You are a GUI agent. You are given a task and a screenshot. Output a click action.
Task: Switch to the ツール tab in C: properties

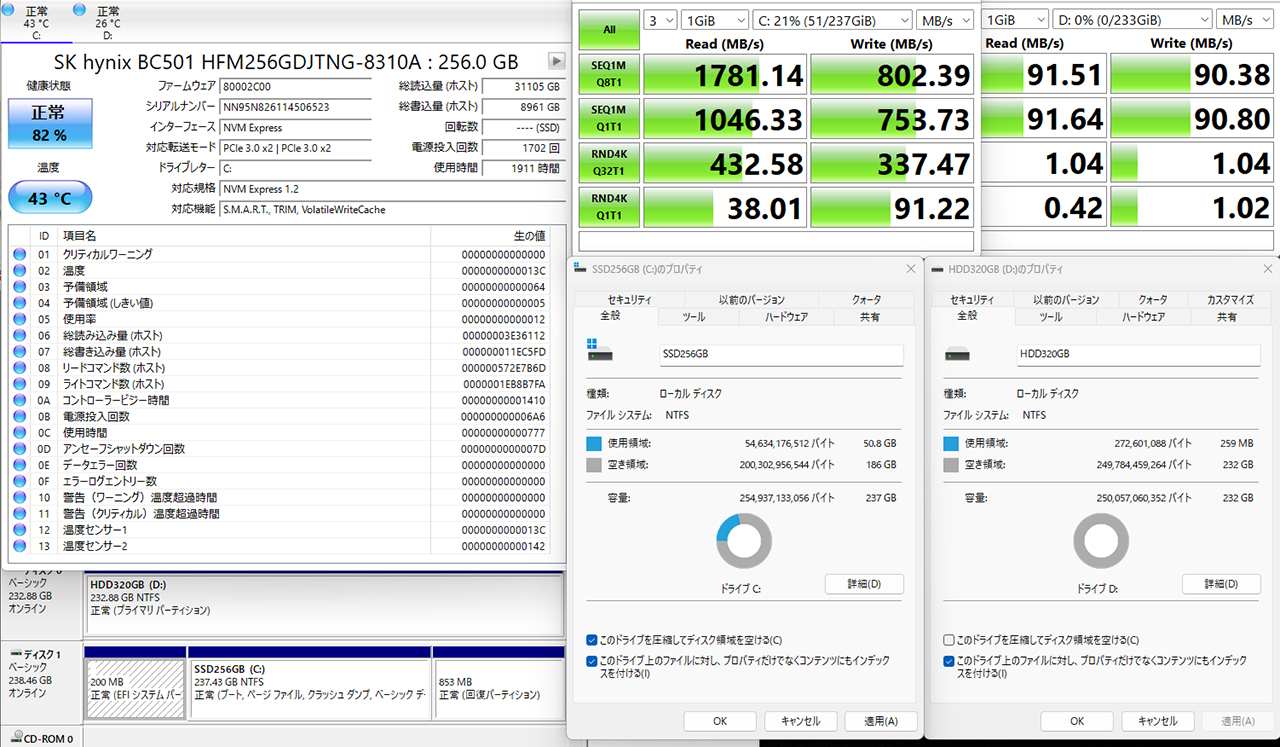(693, 317)
